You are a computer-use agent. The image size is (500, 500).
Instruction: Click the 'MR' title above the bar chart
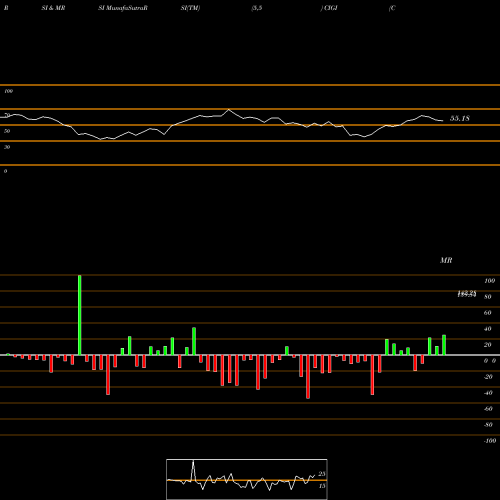click(446, 260)
